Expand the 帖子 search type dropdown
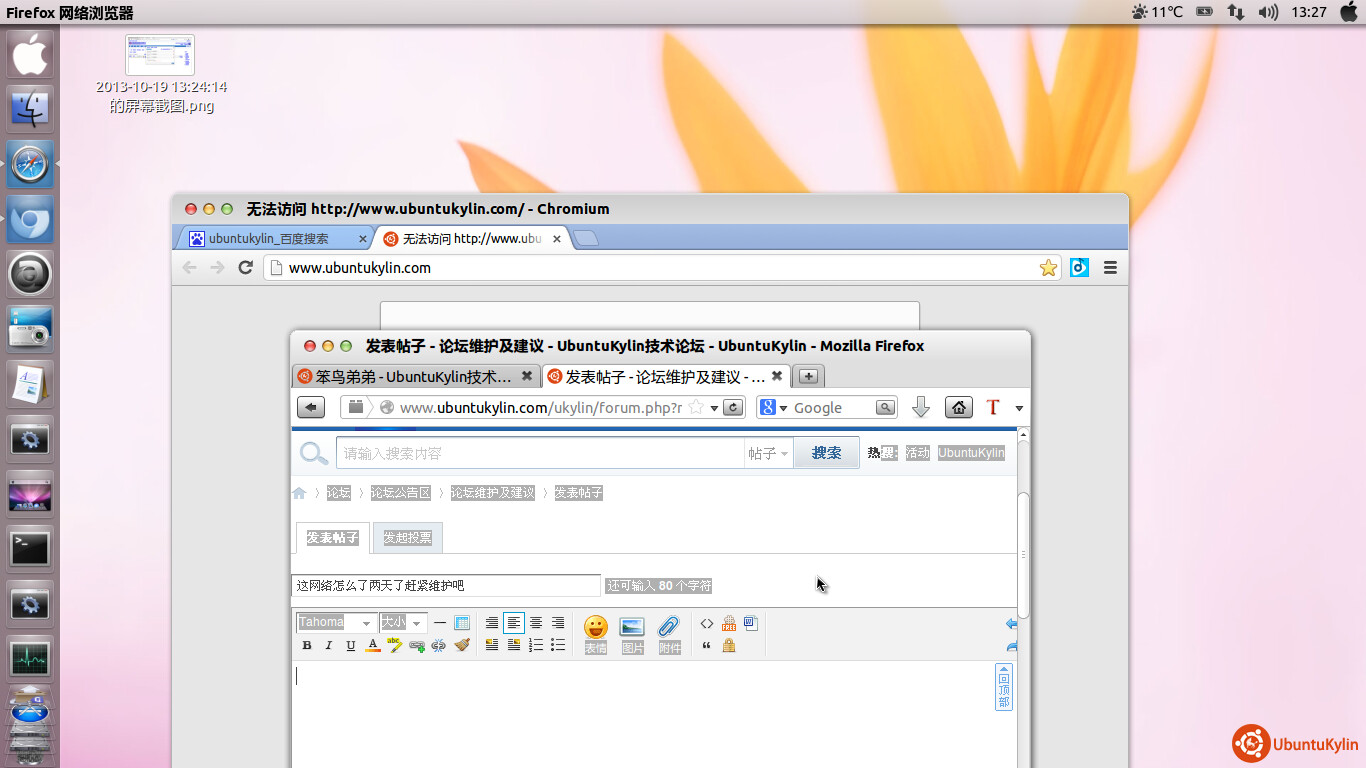 tap(768, 453)
